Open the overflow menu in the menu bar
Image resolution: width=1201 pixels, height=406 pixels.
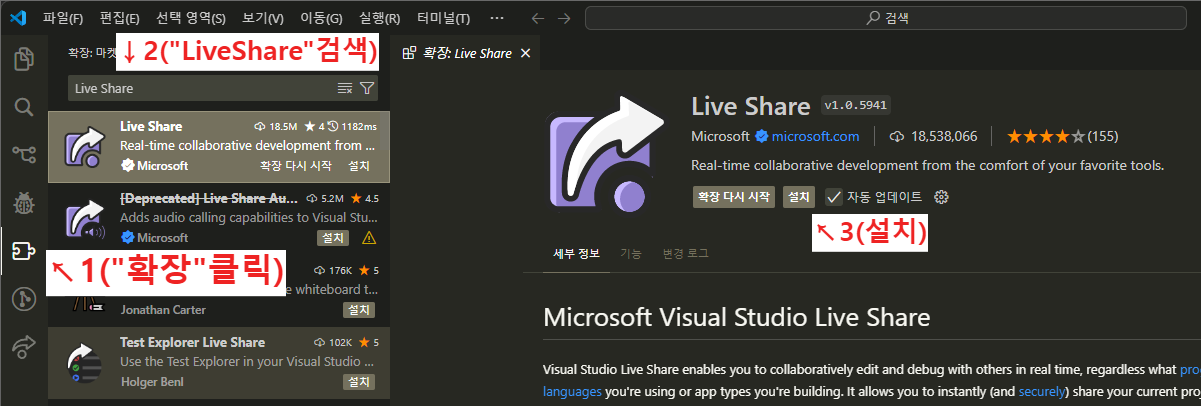coord(497,18)
